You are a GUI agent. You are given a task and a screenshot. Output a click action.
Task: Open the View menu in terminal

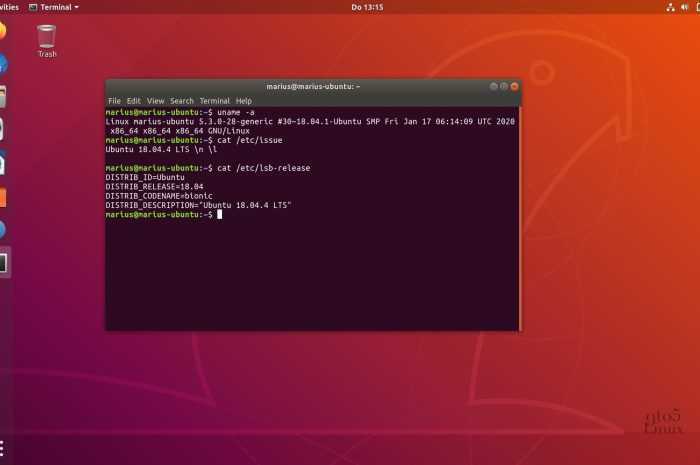click(x=155, y=101)
